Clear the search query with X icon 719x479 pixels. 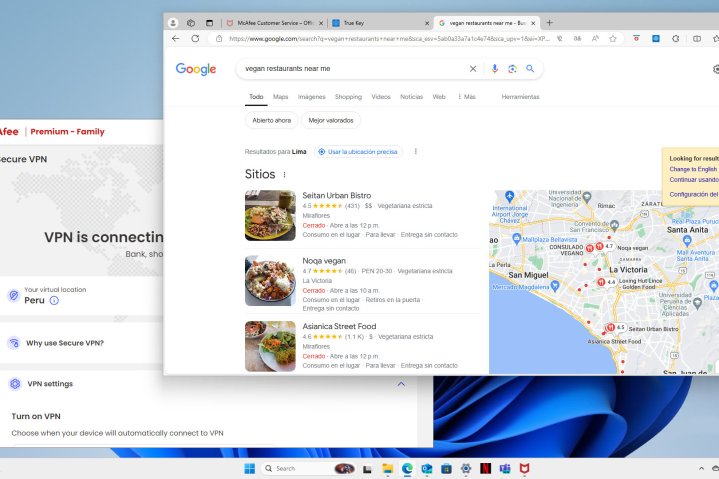point(473,69)
